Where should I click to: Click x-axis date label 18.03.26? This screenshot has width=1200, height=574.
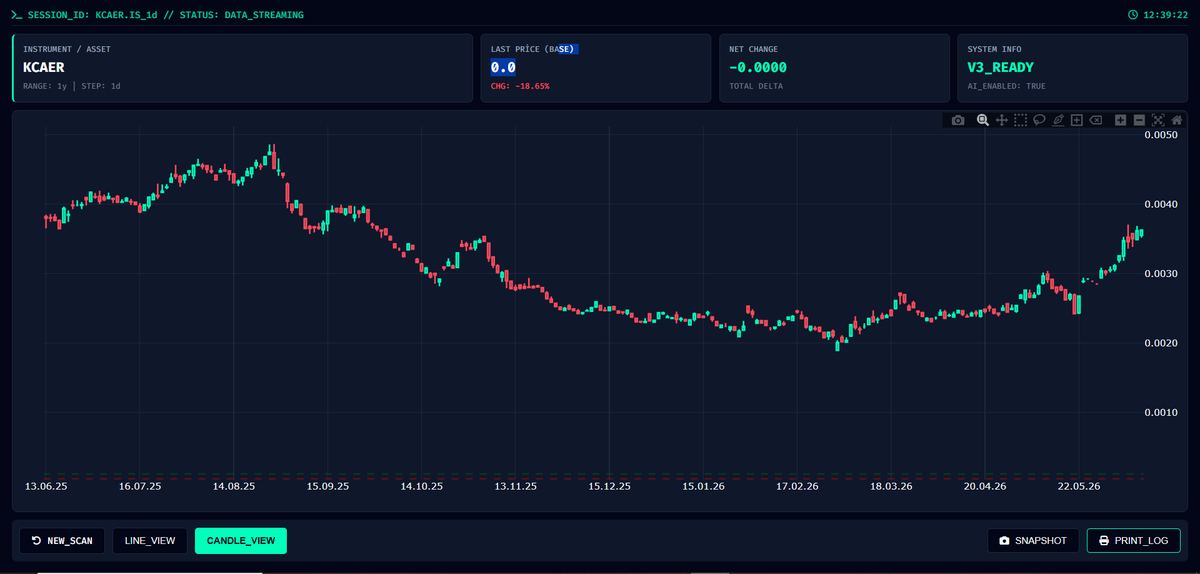coord(891,487)
